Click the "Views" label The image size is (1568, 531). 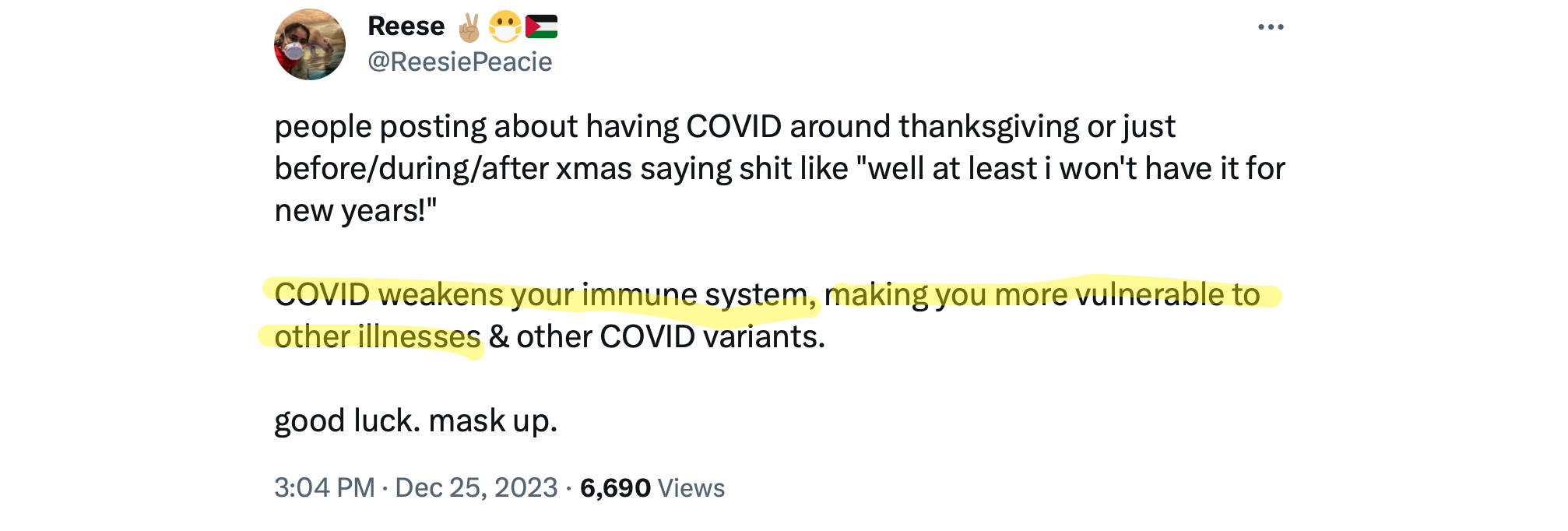[691, 488]
